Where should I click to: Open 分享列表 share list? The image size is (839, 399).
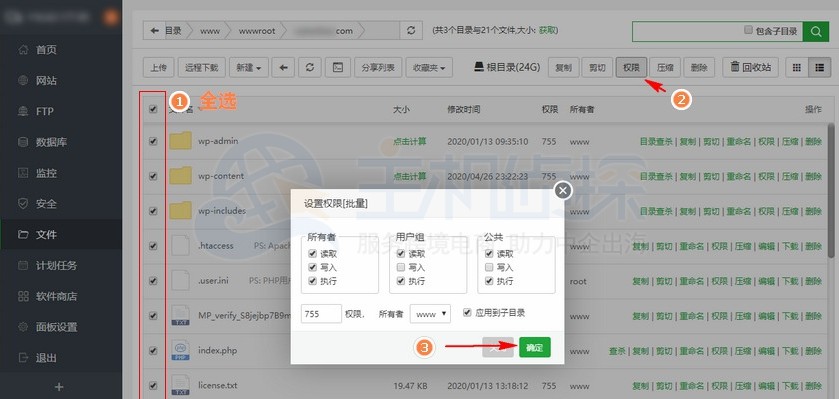378,68
